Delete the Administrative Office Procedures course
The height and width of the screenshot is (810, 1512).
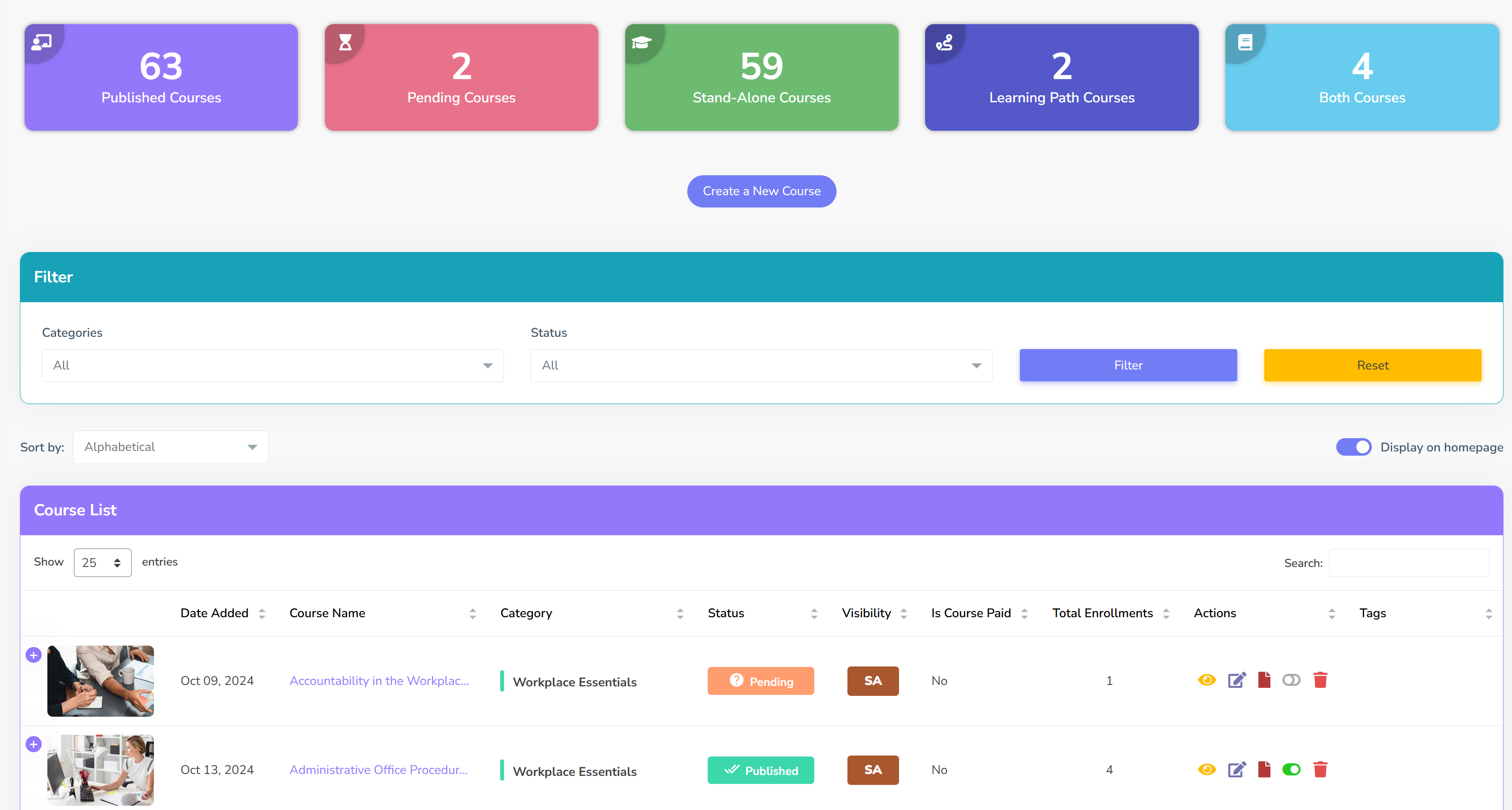tap(1320, 769)
